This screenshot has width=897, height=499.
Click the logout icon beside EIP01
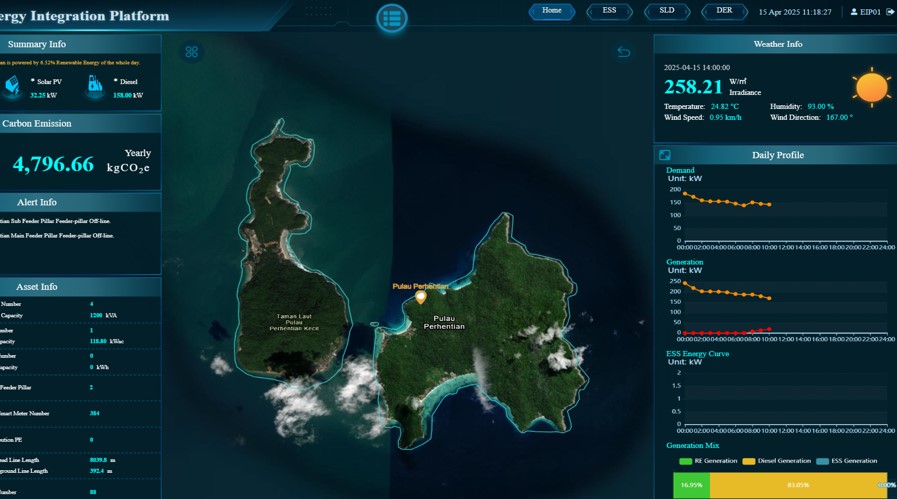click(x=890, y=12)
